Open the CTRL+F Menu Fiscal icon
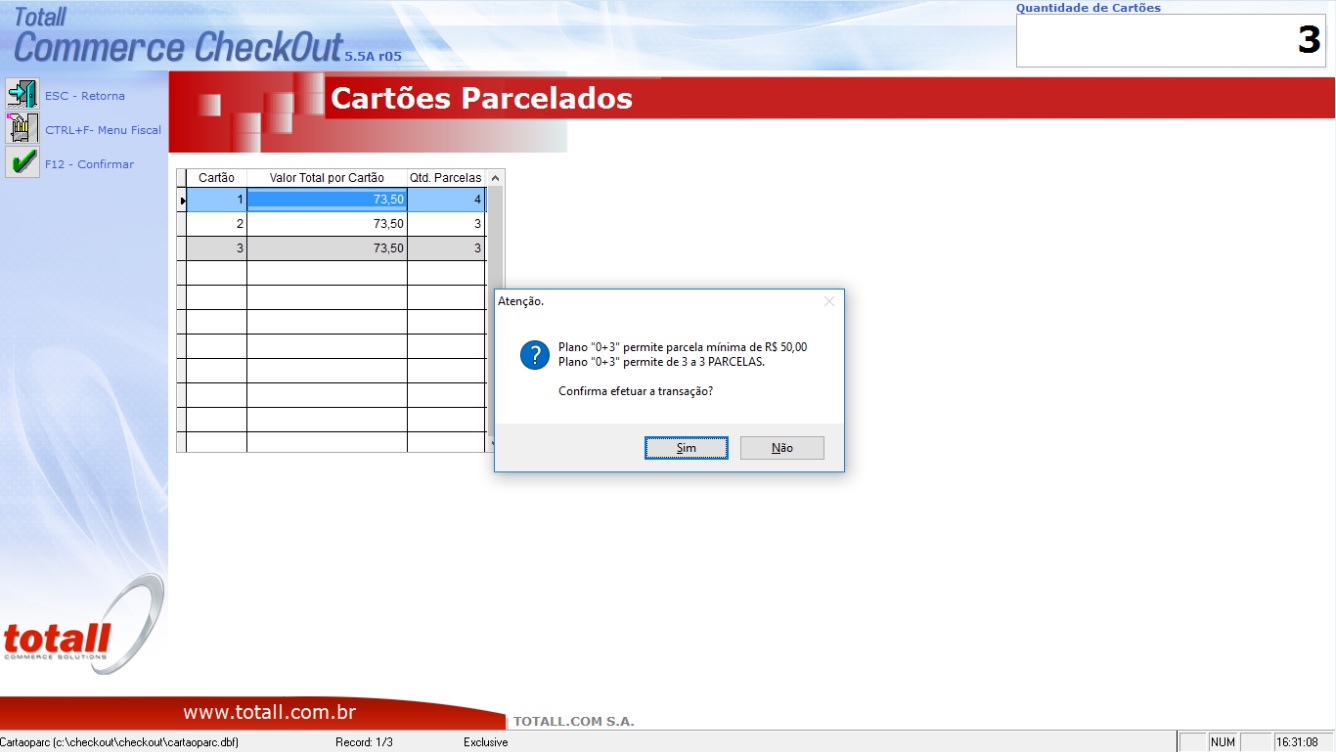 coord(22,129)
